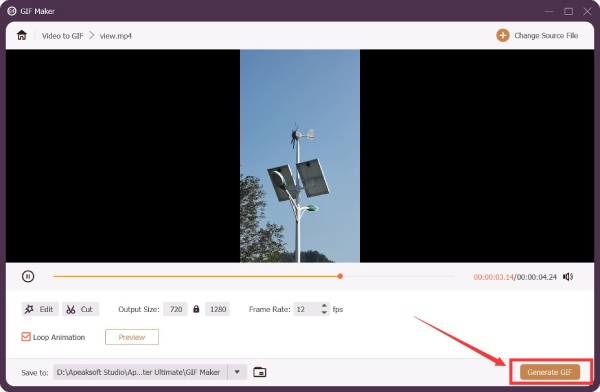
Task: Mute the audio with speaker icon
Action: click(568, 276)
